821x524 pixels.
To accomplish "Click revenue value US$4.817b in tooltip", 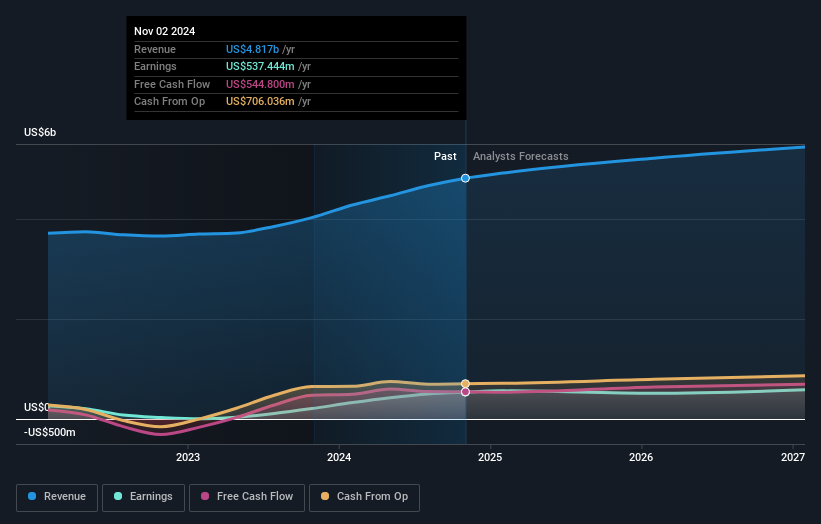I will tap(252, 49).
